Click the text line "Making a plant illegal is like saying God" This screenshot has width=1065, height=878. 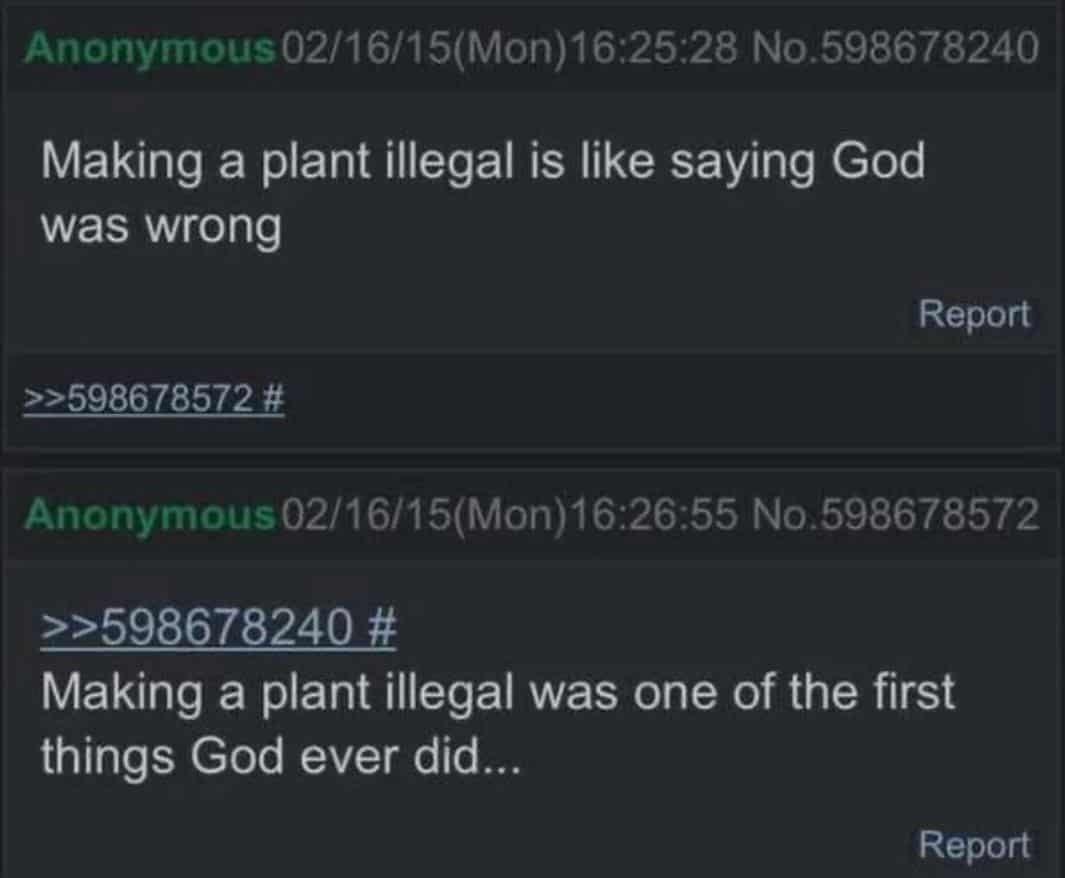click(482, 164)
